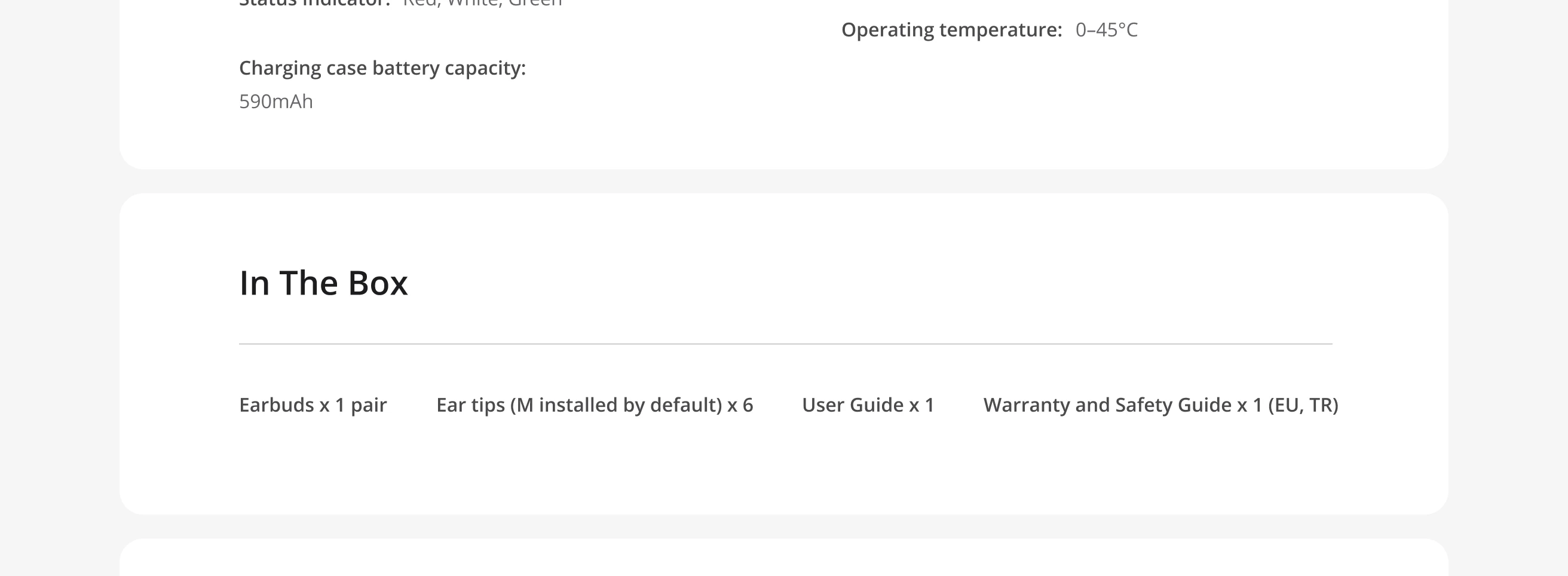1568x576 pixels.
Task: Click the (EU, TR) region note
Action: 1303,405
